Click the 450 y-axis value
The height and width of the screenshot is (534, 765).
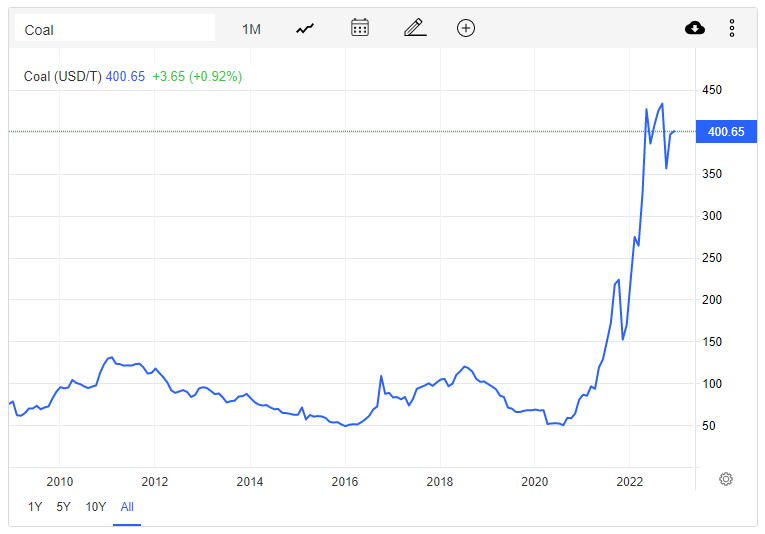[712, 90]
